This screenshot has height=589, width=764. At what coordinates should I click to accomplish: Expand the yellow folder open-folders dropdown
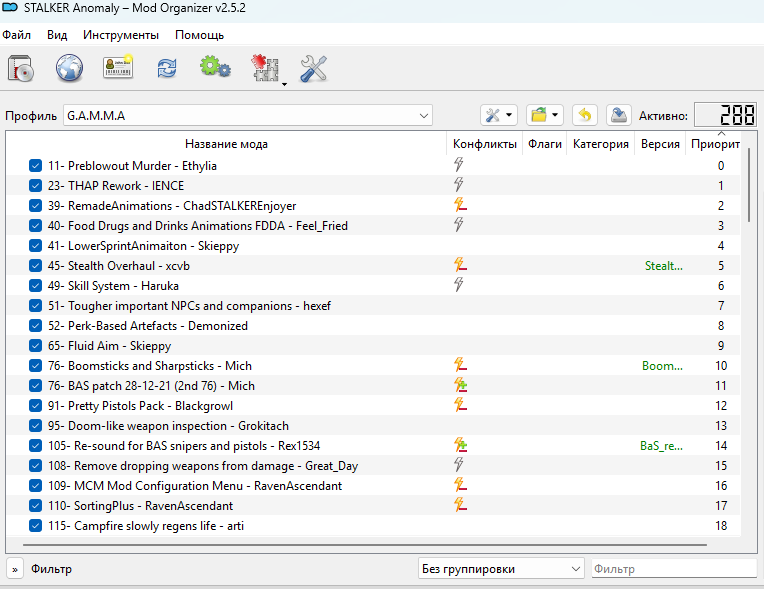(544, 115)
